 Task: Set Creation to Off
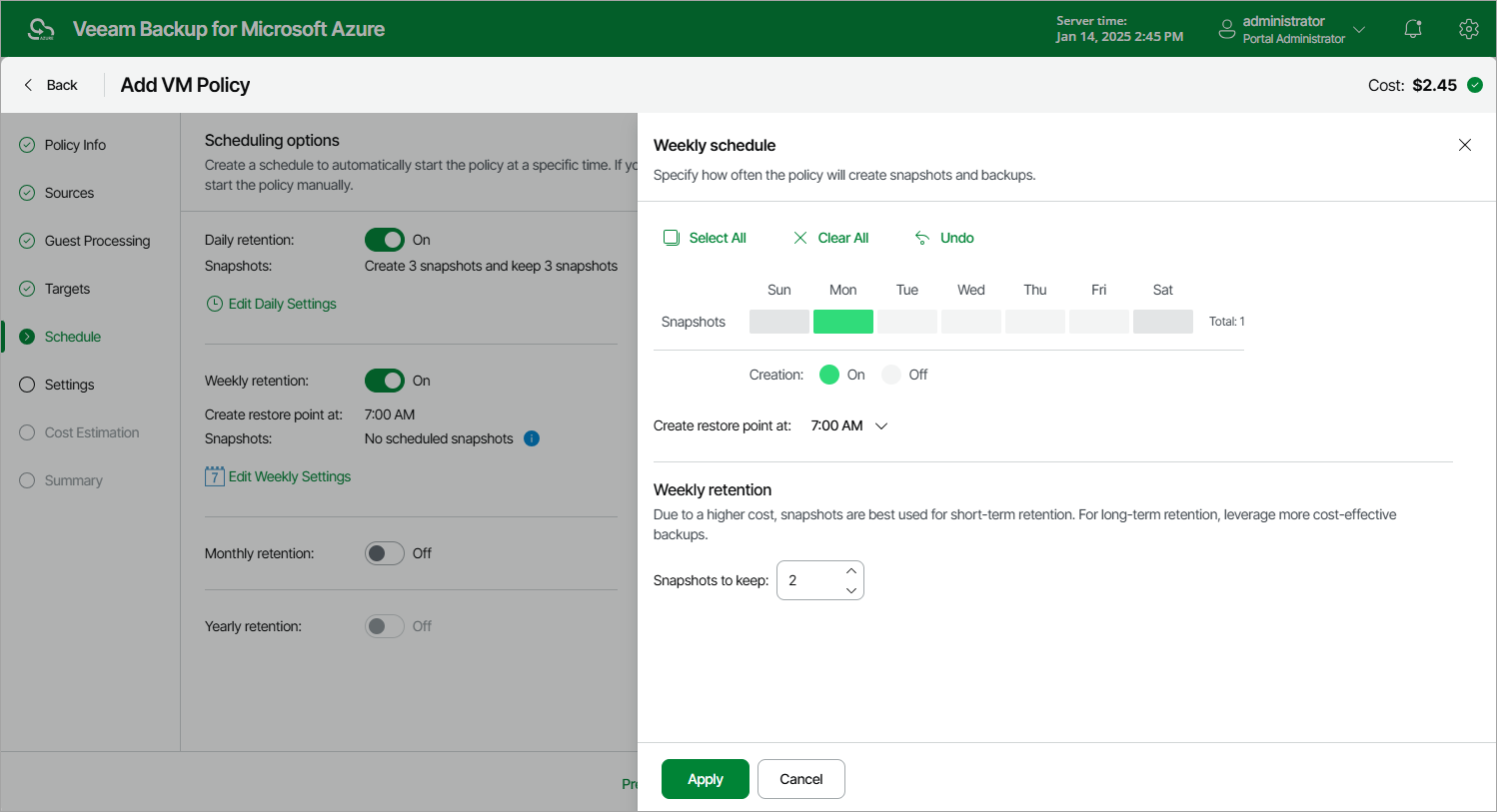coord(891,375)
